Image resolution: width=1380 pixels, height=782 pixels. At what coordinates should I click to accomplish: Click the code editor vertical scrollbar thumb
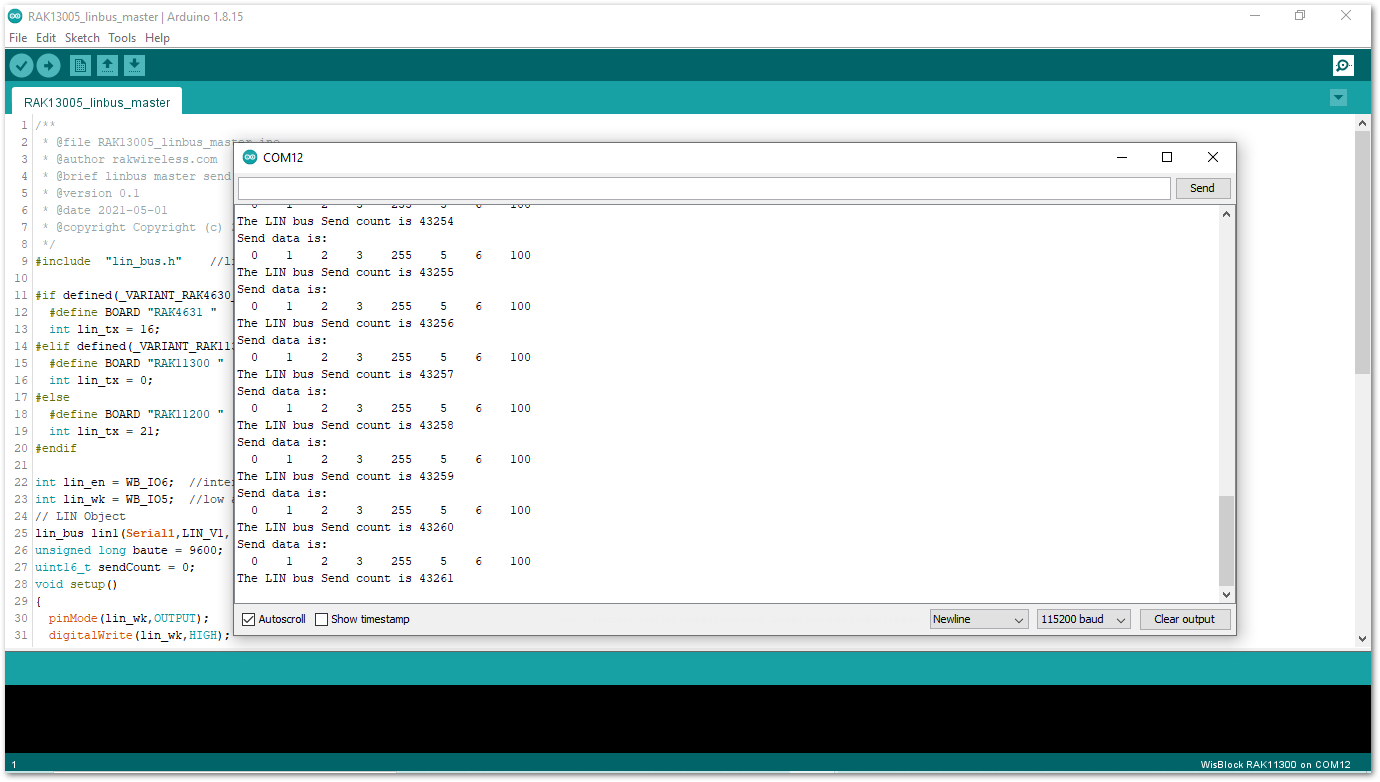1362,251
